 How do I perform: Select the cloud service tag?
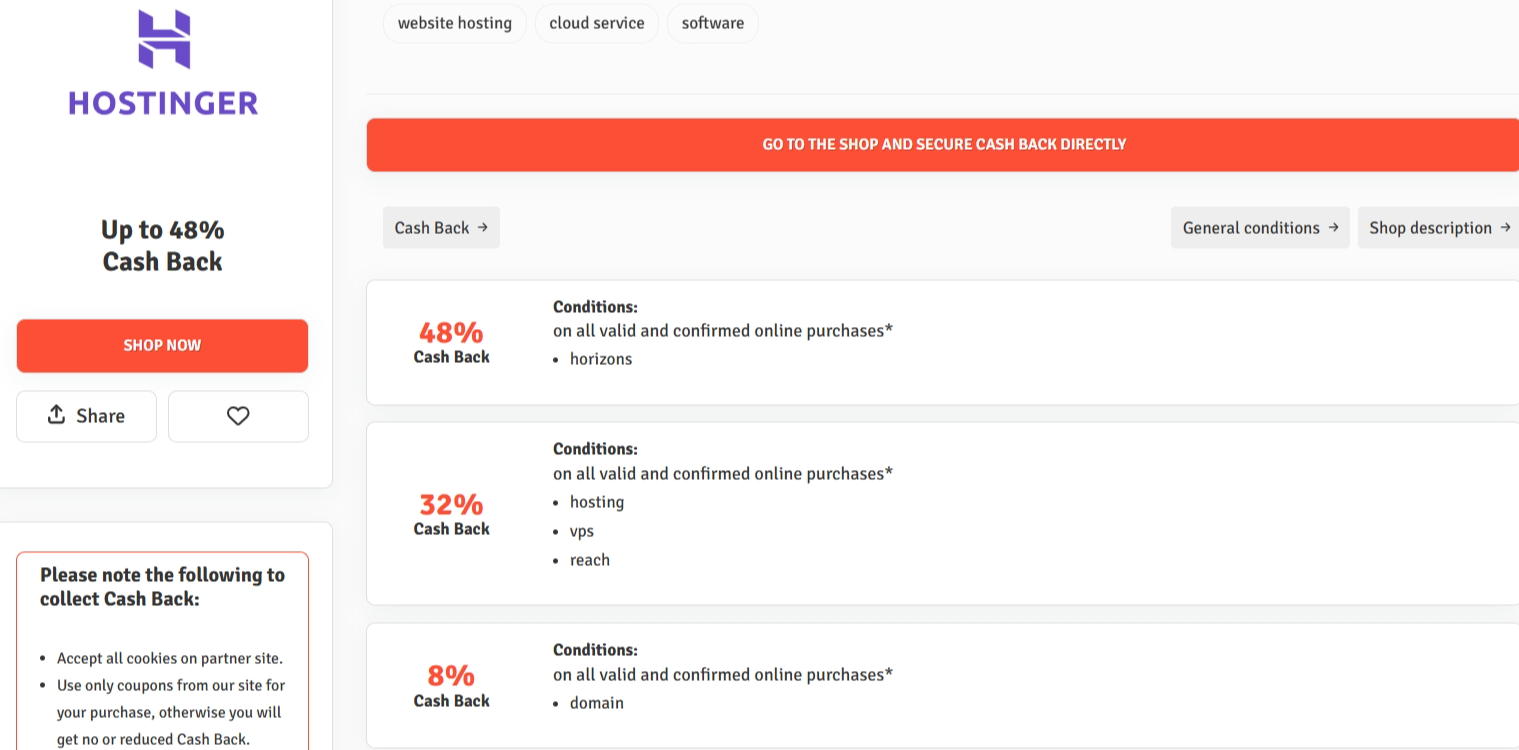coord(597,23)
